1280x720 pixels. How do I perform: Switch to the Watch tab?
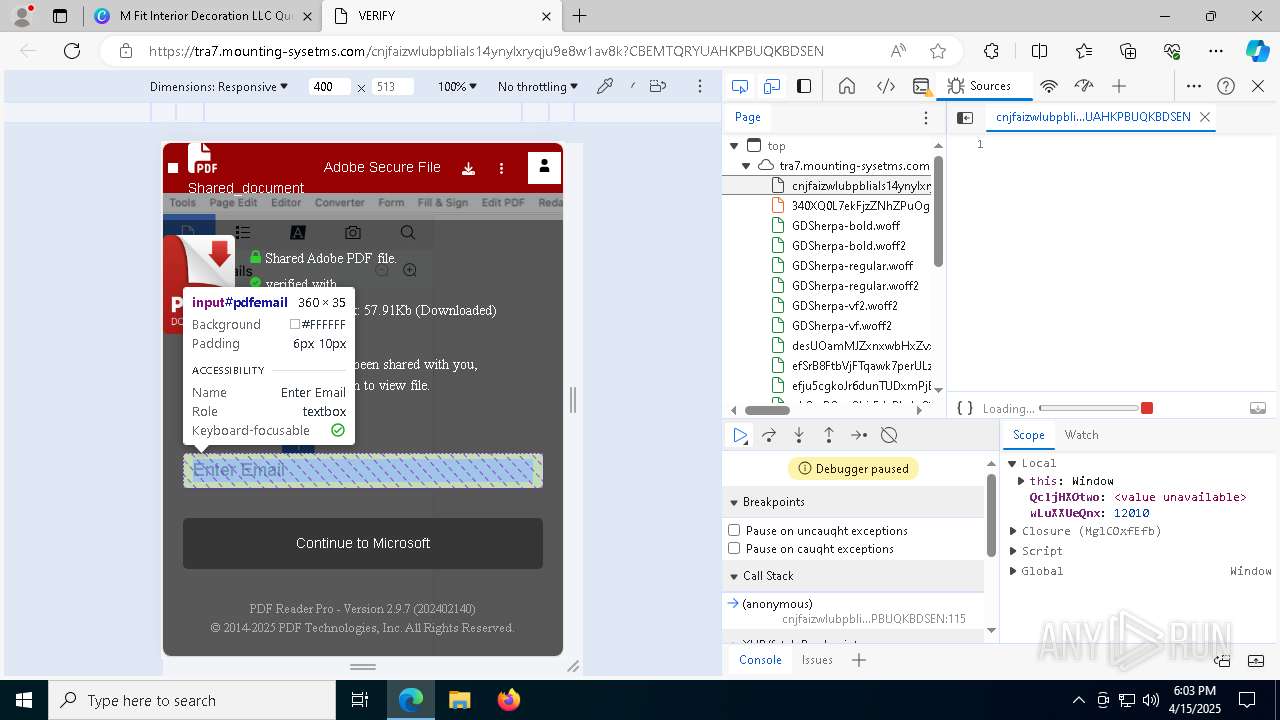click(1081, 435)
